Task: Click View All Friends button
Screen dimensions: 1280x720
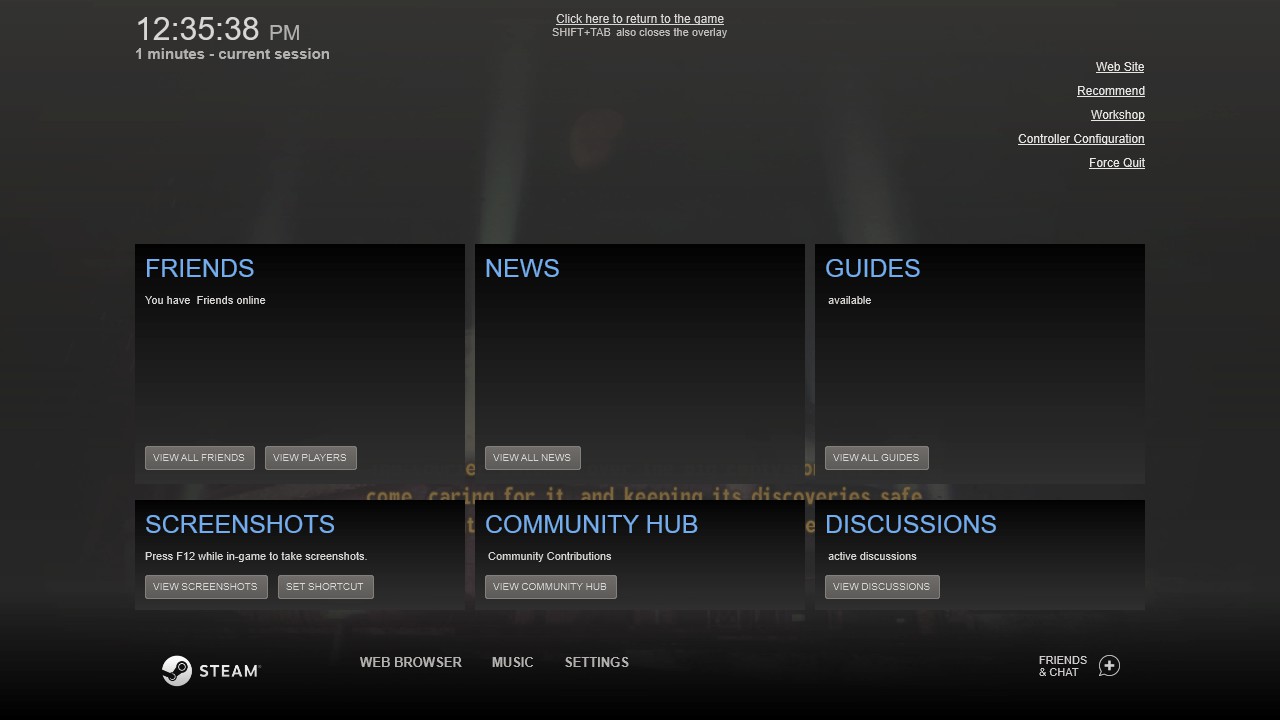Action: tap(200, 458)
